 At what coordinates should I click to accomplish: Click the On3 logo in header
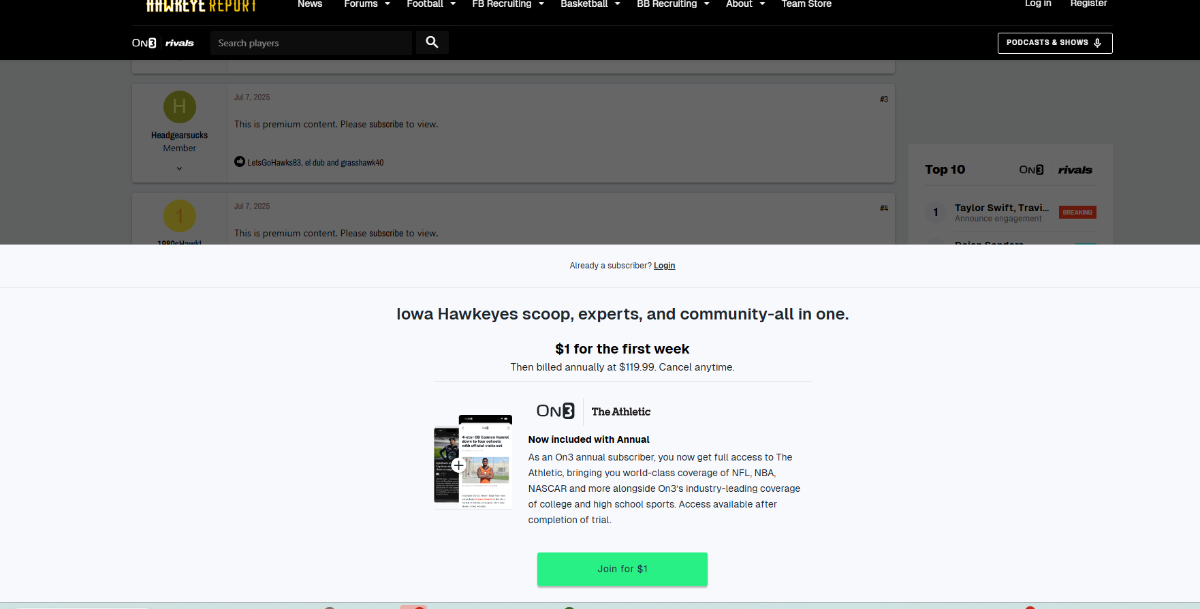[144, 43]
